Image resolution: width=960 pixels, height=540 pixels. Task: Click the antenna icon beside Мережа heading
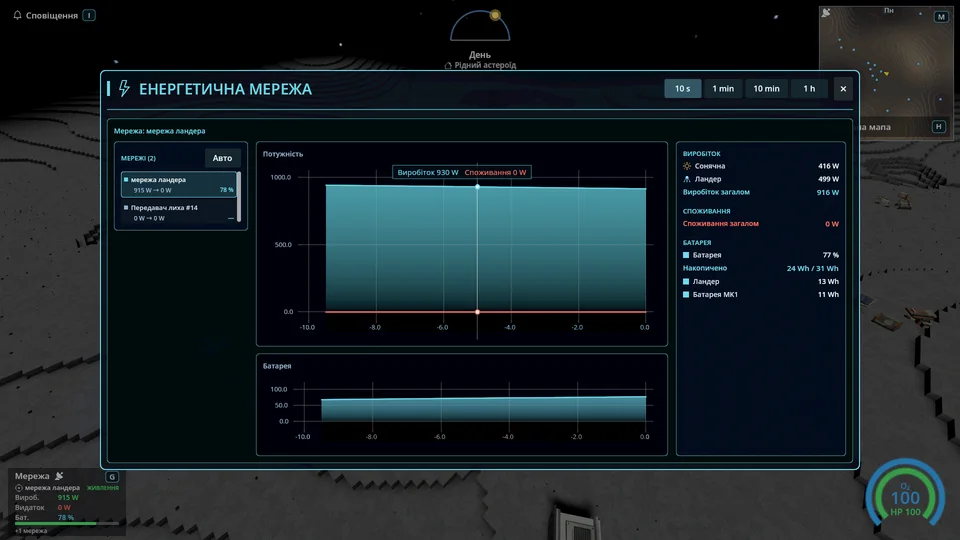pyautogui.click(x=59, y=476)
